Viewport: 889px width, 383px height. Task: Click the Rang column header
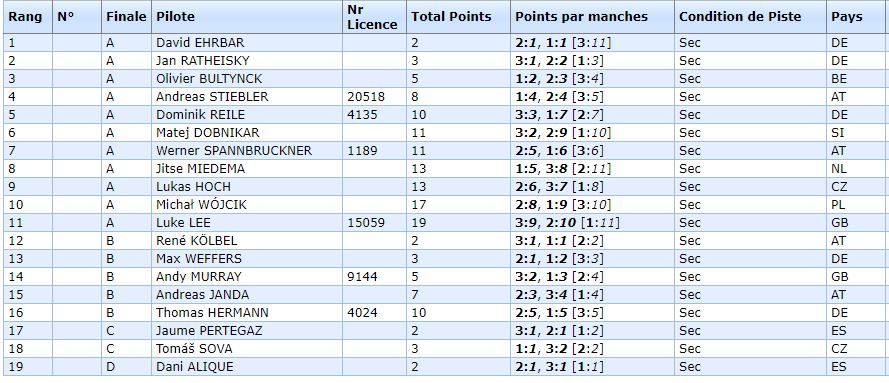25,17
